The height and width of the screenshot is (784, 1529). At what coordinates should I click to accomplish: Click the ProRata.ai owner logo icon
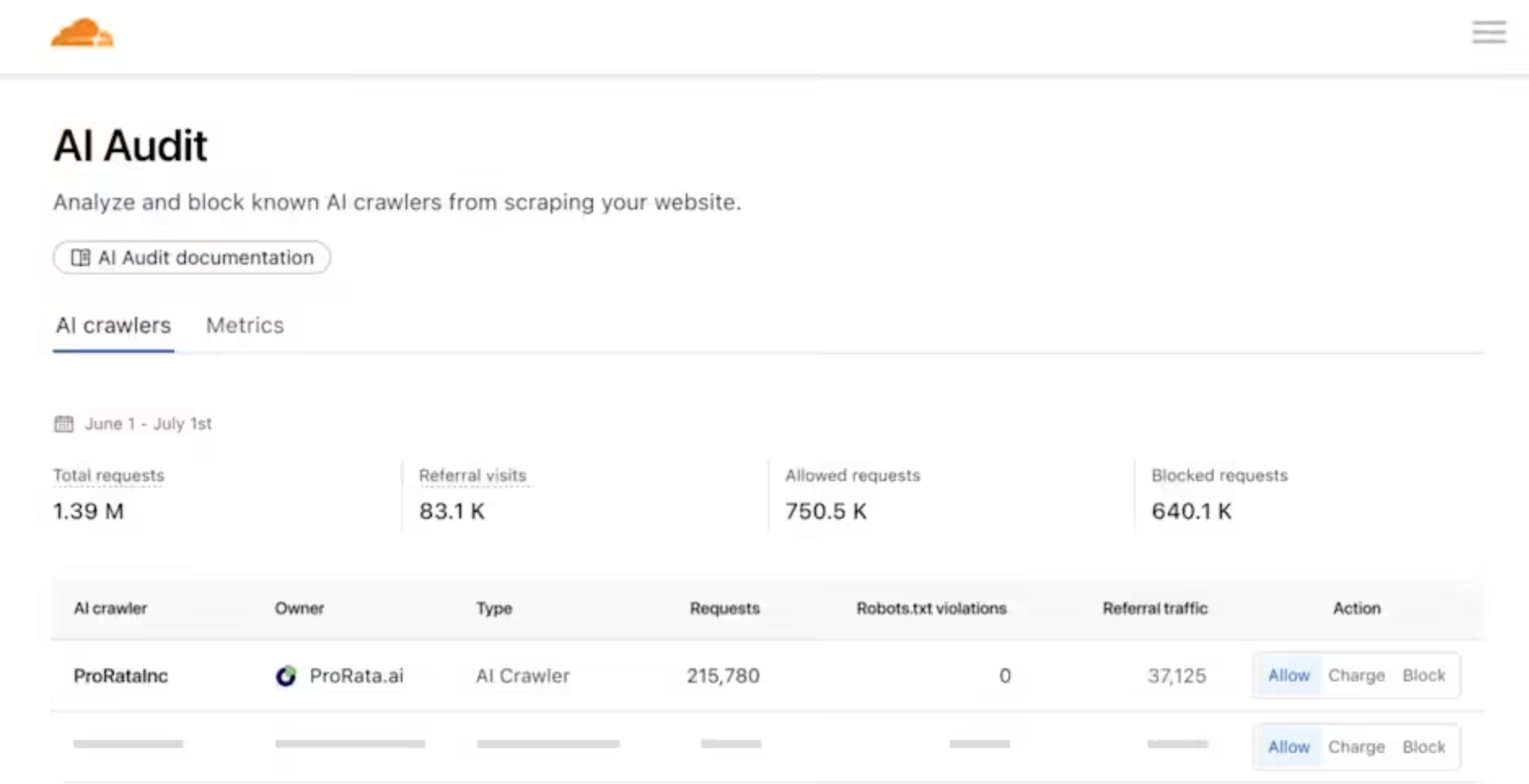coord(286,677)
